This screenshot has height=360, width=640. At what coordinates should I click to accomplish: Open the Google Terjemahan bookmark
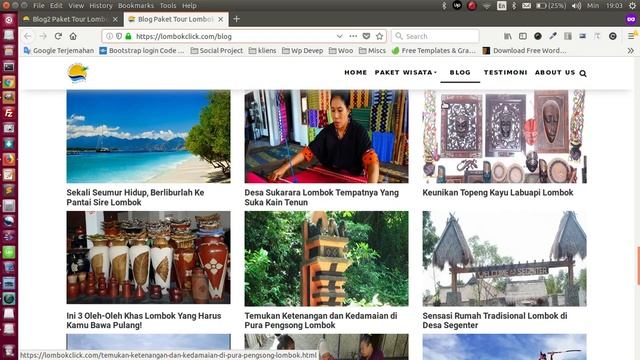59,51
